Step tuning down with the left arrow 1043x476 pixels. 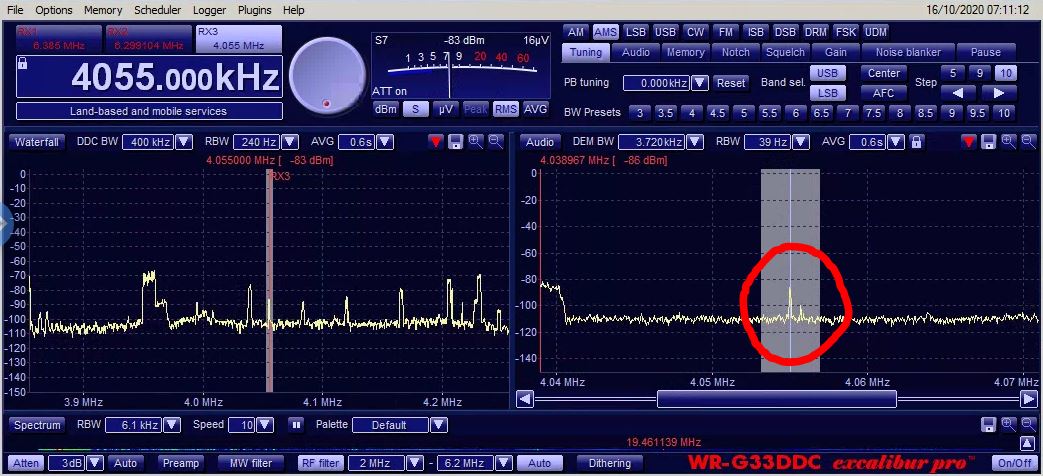coord(958,93)
